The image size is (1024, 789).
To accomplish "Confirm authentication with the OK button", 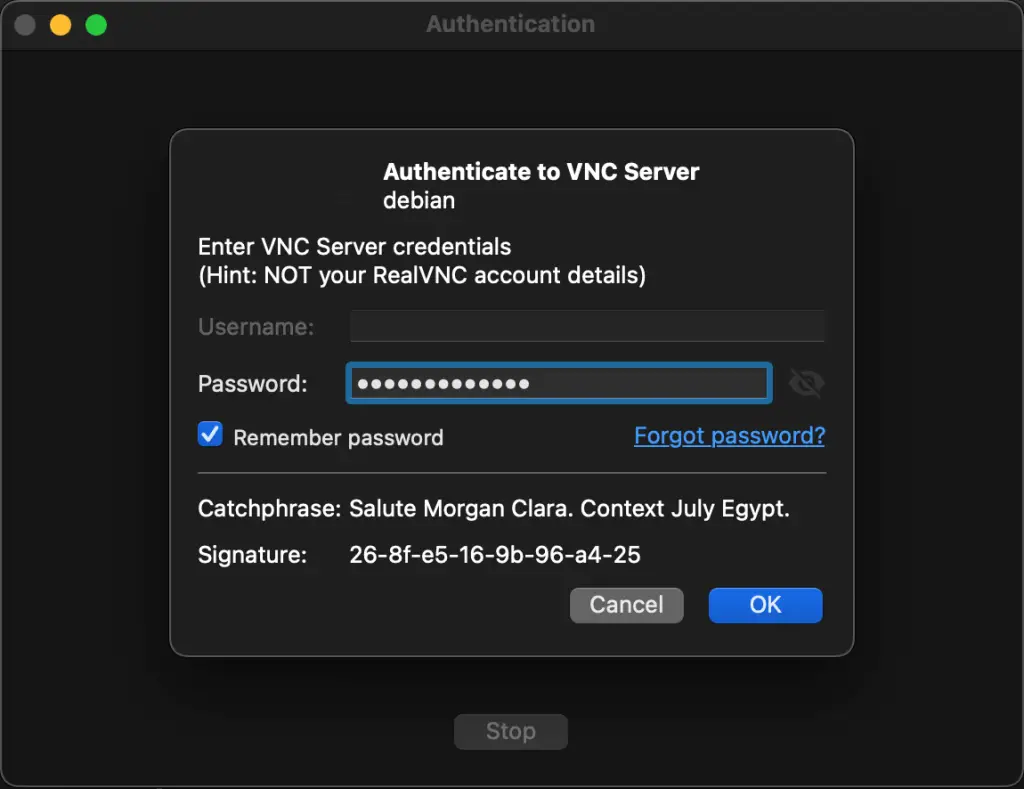I will pyautogui.click(x=765, y=605).
